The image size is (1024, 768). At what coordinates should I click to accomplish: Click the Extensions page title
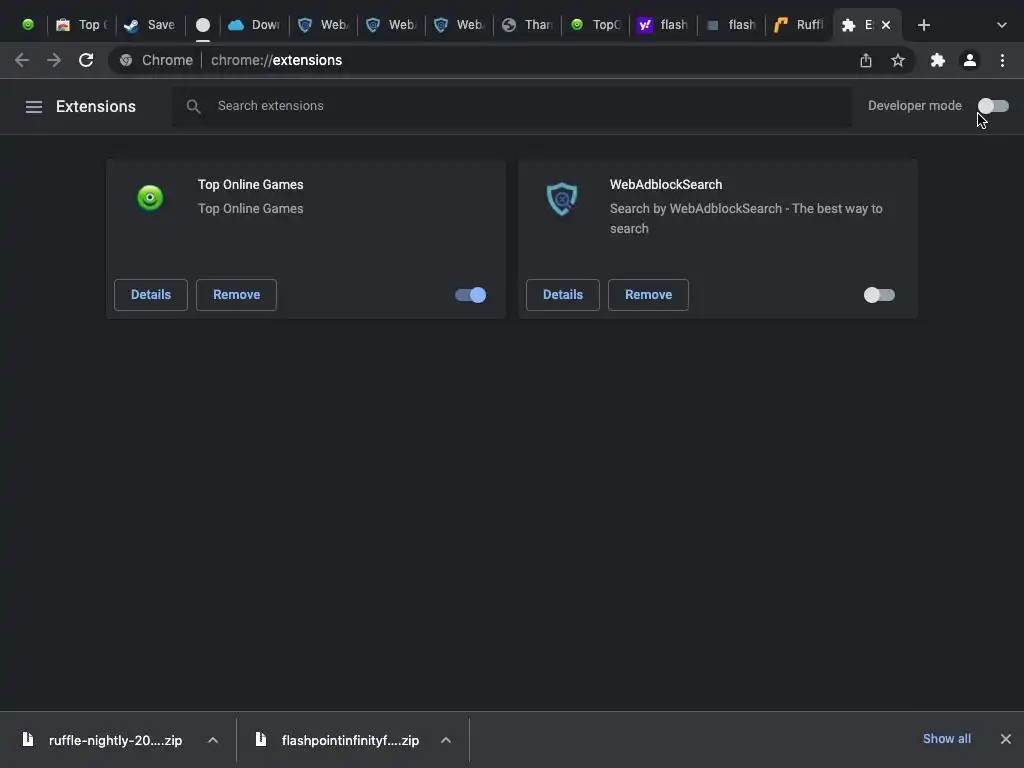(96, 106)
